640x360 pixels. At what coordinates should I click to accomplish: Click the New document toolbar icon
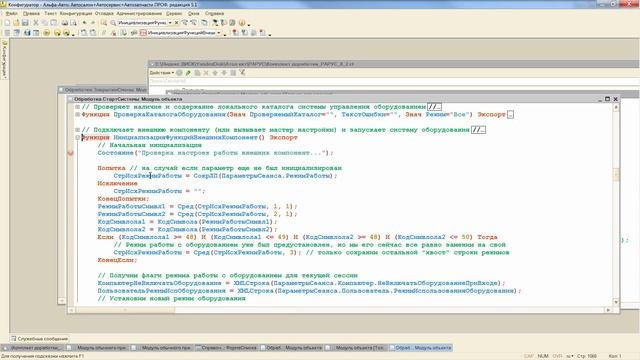pyautogui.click(x=7, y=23)
